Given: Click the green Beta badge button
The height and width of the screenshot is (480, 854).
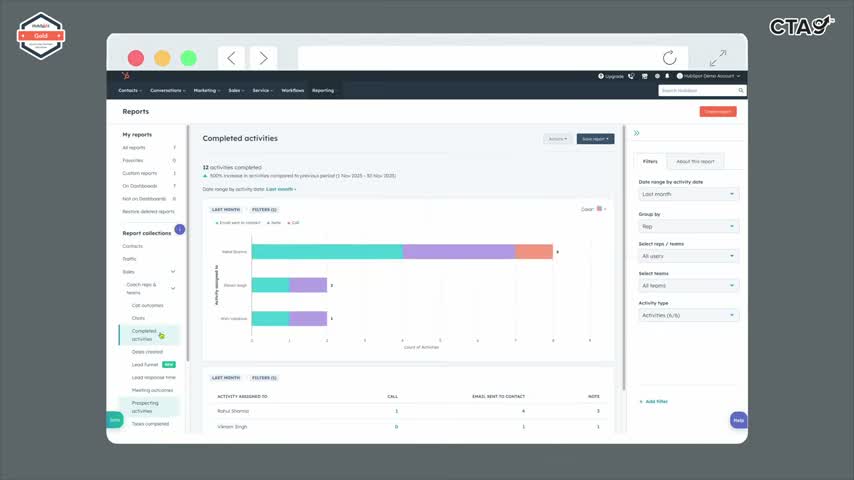Looking at the screenshot, I should coord(115,420).
